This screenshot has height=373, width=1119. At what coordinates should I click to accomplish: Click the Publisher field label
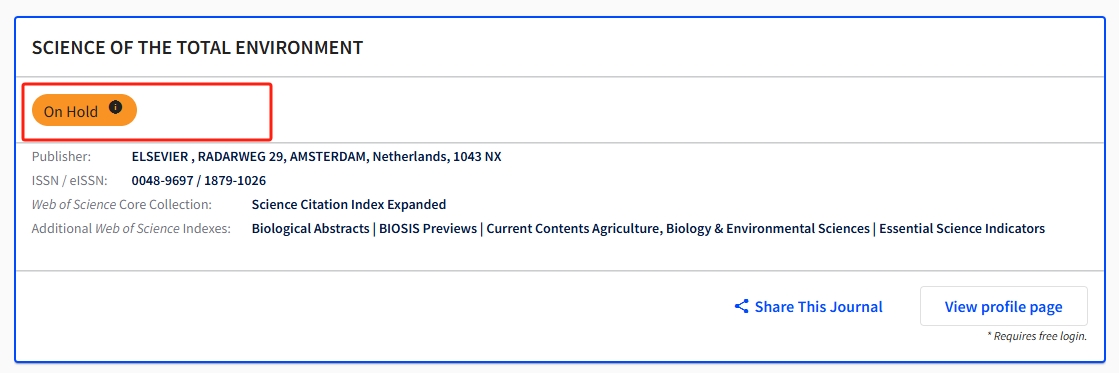(61, 156)
